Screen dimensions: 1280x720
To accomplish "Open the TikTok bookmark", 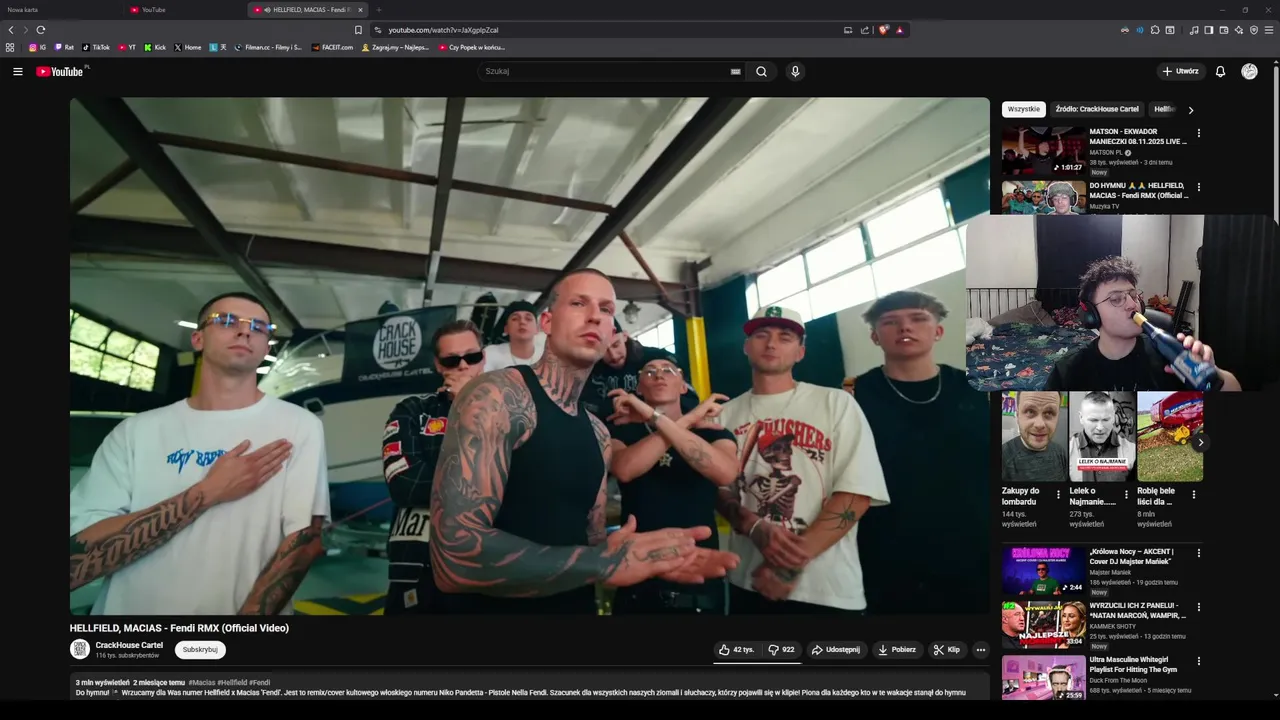I will (x=96, y=47).
